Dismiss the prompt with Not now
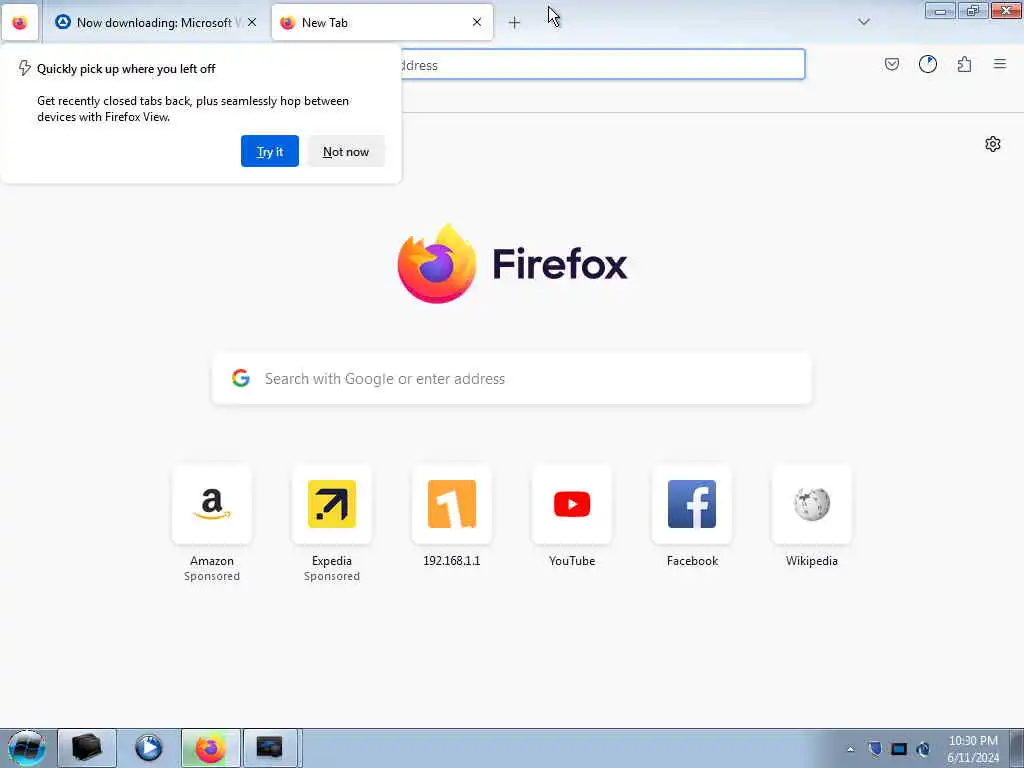Screen dimensions: 1024x768 [346, 151]
